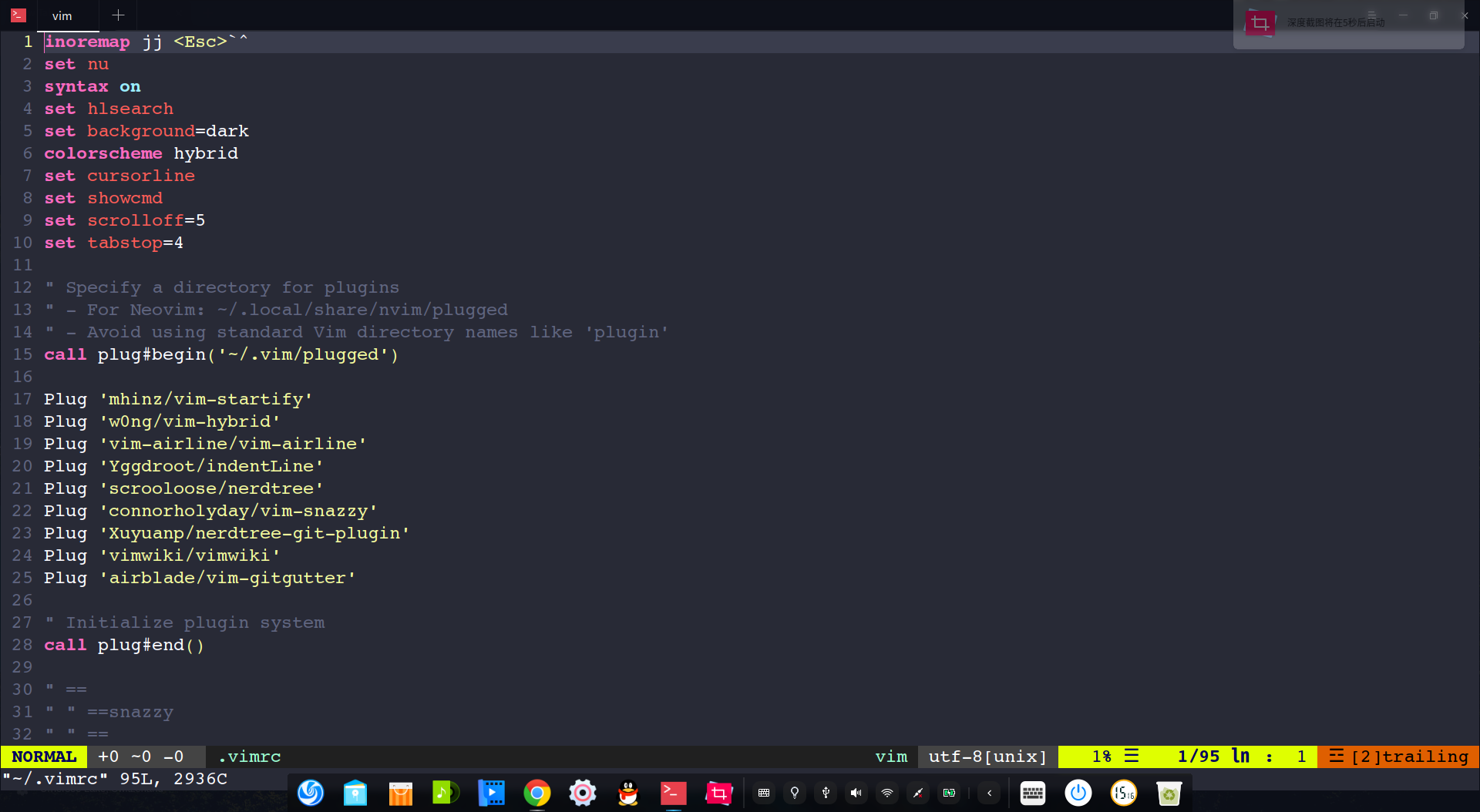Switch to the vim terminal tab
1480x812 pixels.
[62, 15]
